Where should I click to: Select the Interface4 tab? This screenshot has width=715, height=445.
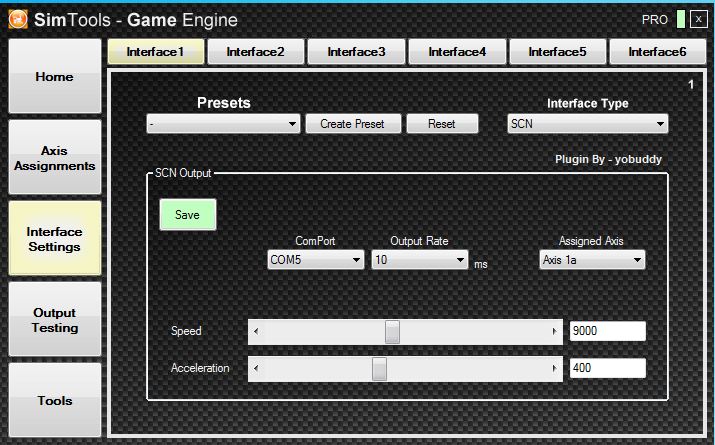(x=457, y=52)
